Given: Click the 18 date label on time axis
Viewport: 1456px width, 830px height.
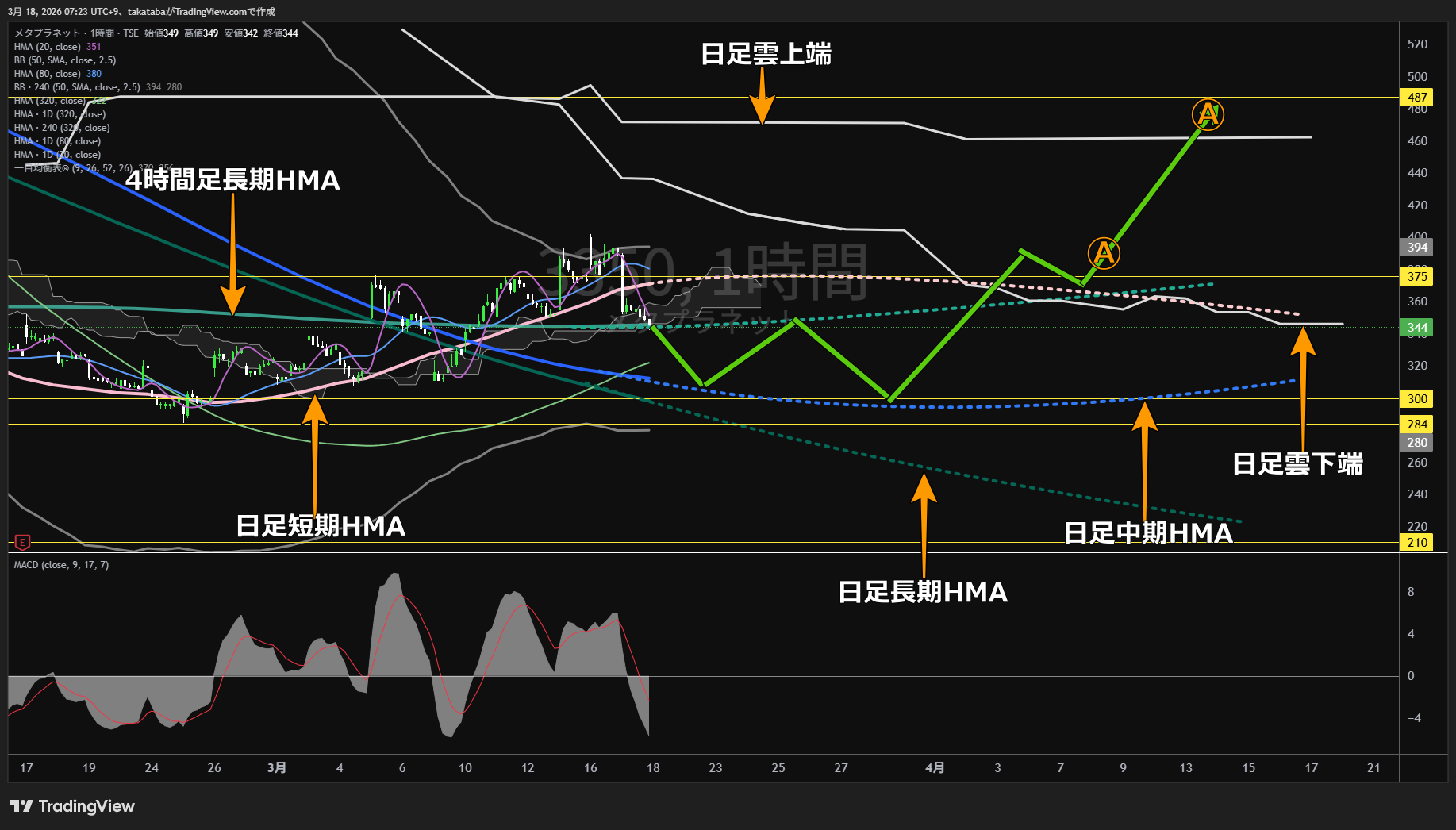Looking at the screenshot, I should tap(653, 768).
